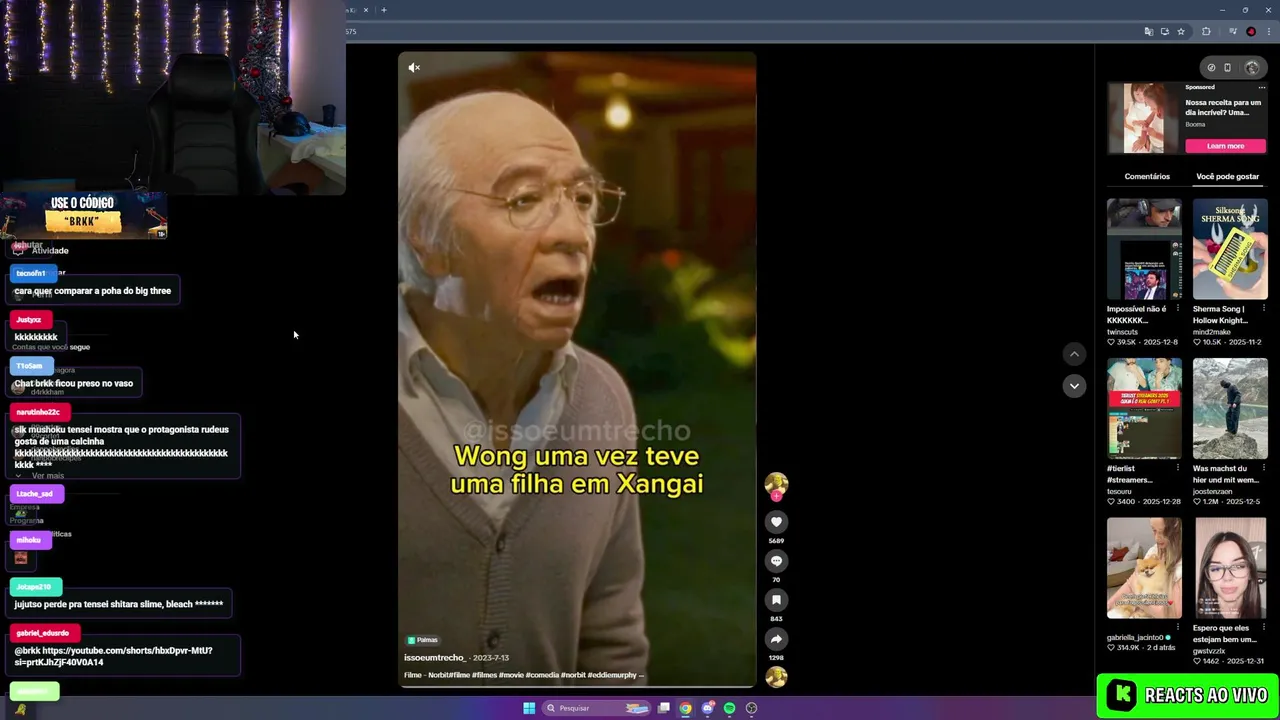Open comments via the speech bubble icon

pyautogui.click(x=776, y=561)
